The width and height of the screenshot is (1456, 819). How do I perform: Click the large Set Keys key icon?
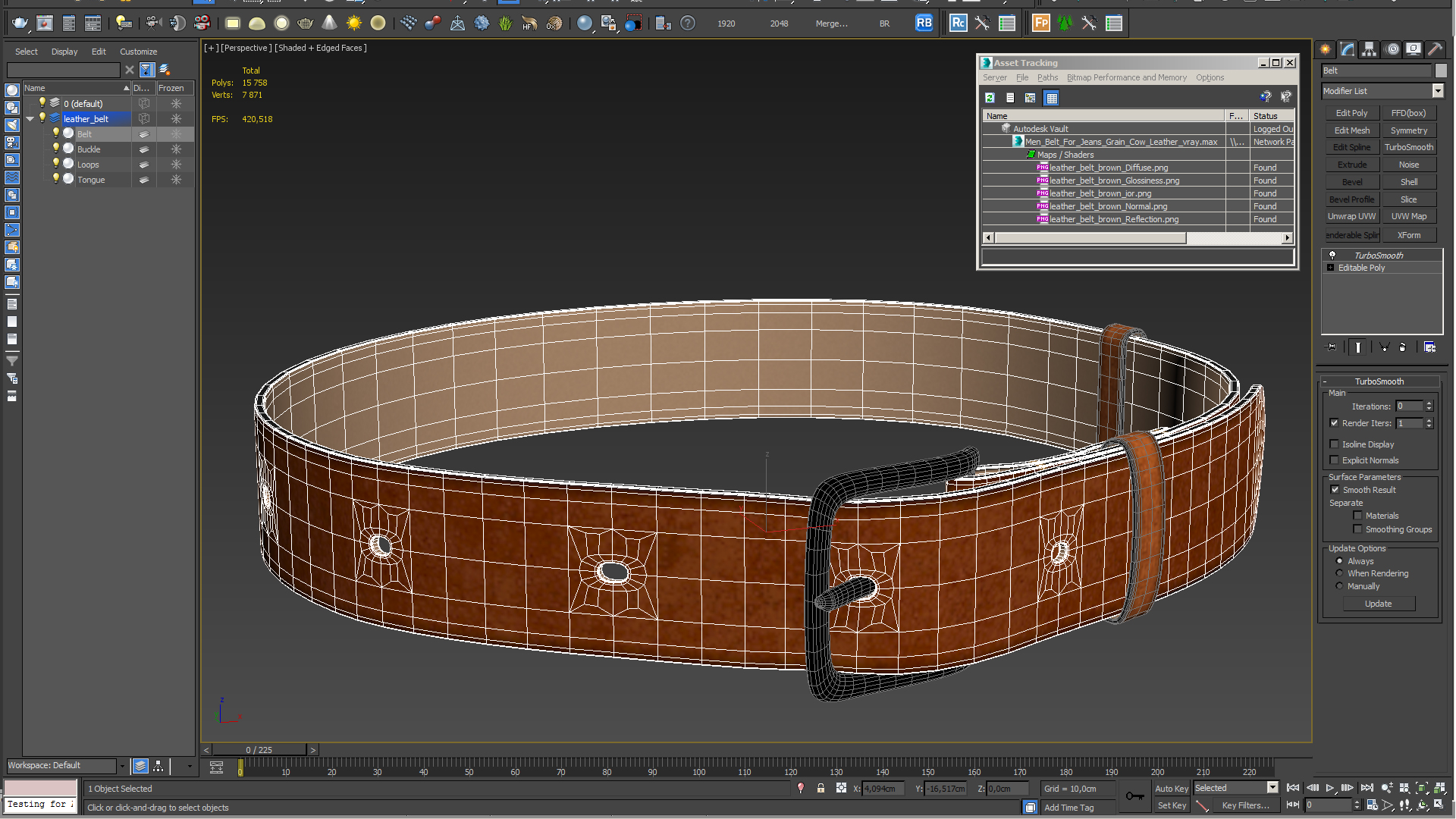tap(1134, 796)
